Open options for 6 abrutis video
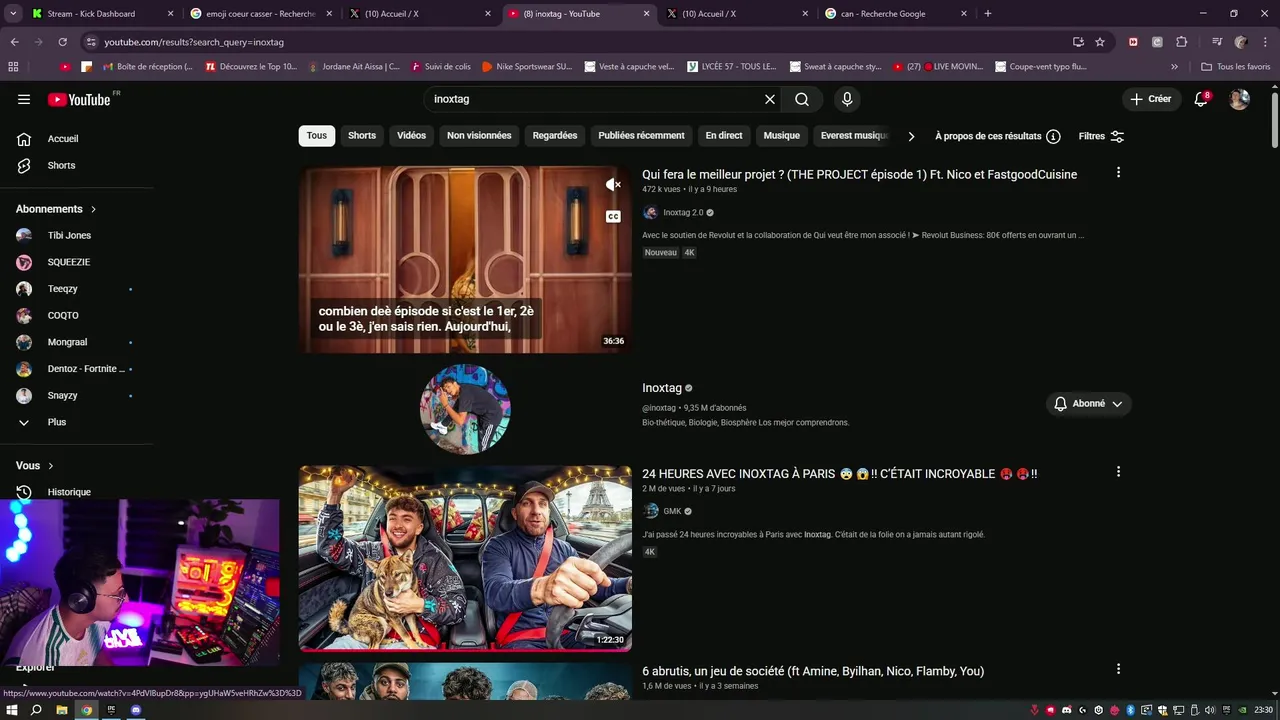This screenshot has width=1280, height=720. click(1118, 669)
